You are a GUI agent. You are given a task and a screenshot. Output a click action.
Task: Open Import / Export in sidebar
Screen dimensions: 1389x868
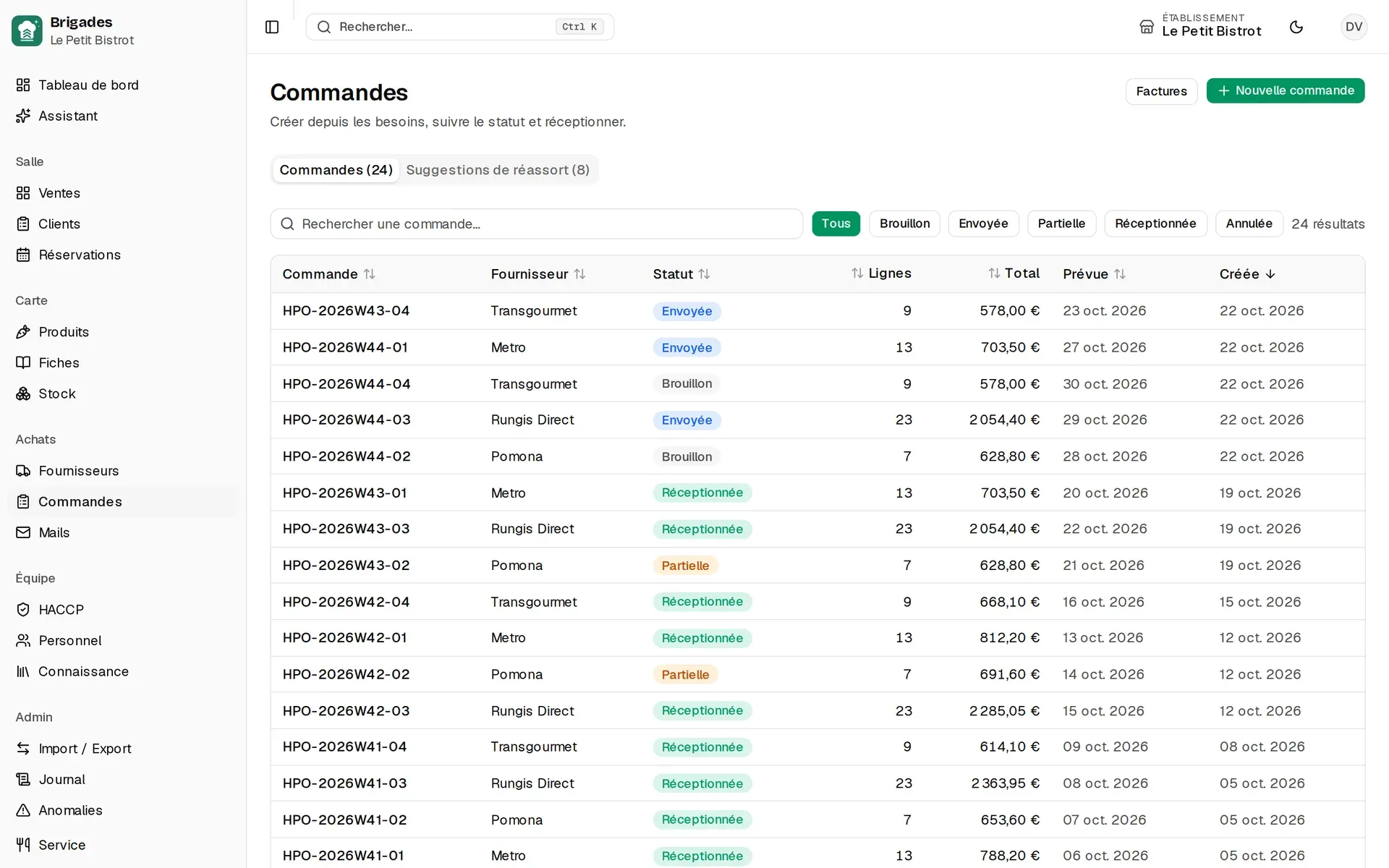(123, 749)
